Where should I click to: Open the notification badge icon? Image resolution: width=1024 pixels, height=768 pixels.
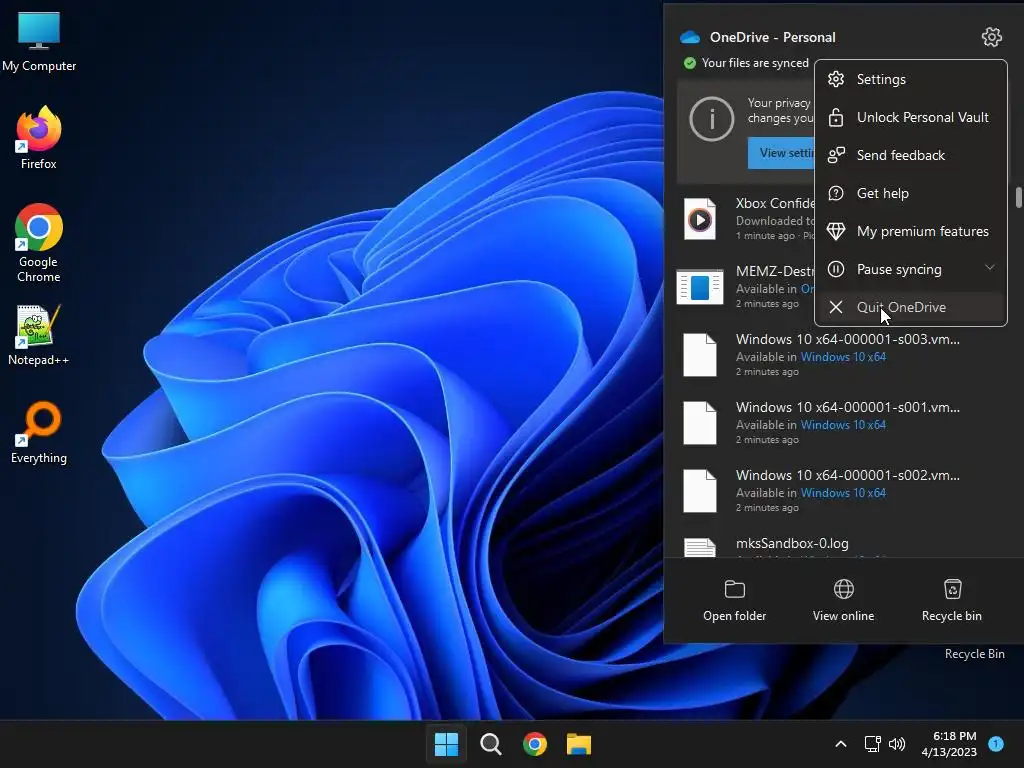click(x=996, y=743)
